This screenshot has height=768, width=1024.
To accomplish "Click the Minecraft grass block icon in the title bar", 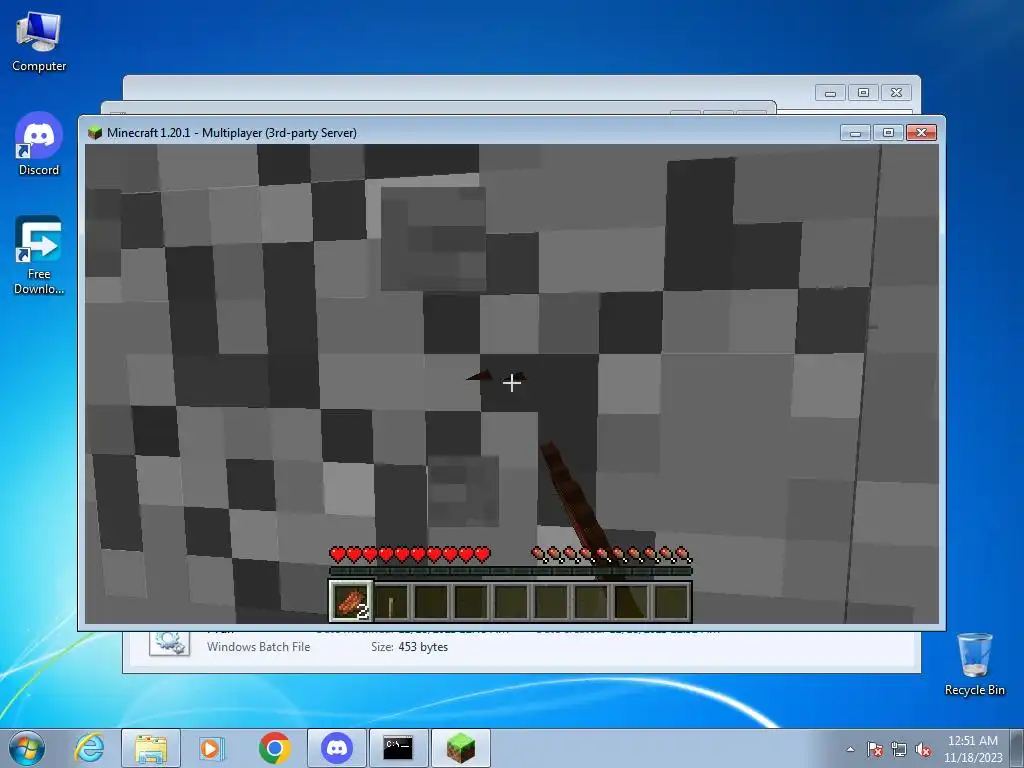I will 95,133.
